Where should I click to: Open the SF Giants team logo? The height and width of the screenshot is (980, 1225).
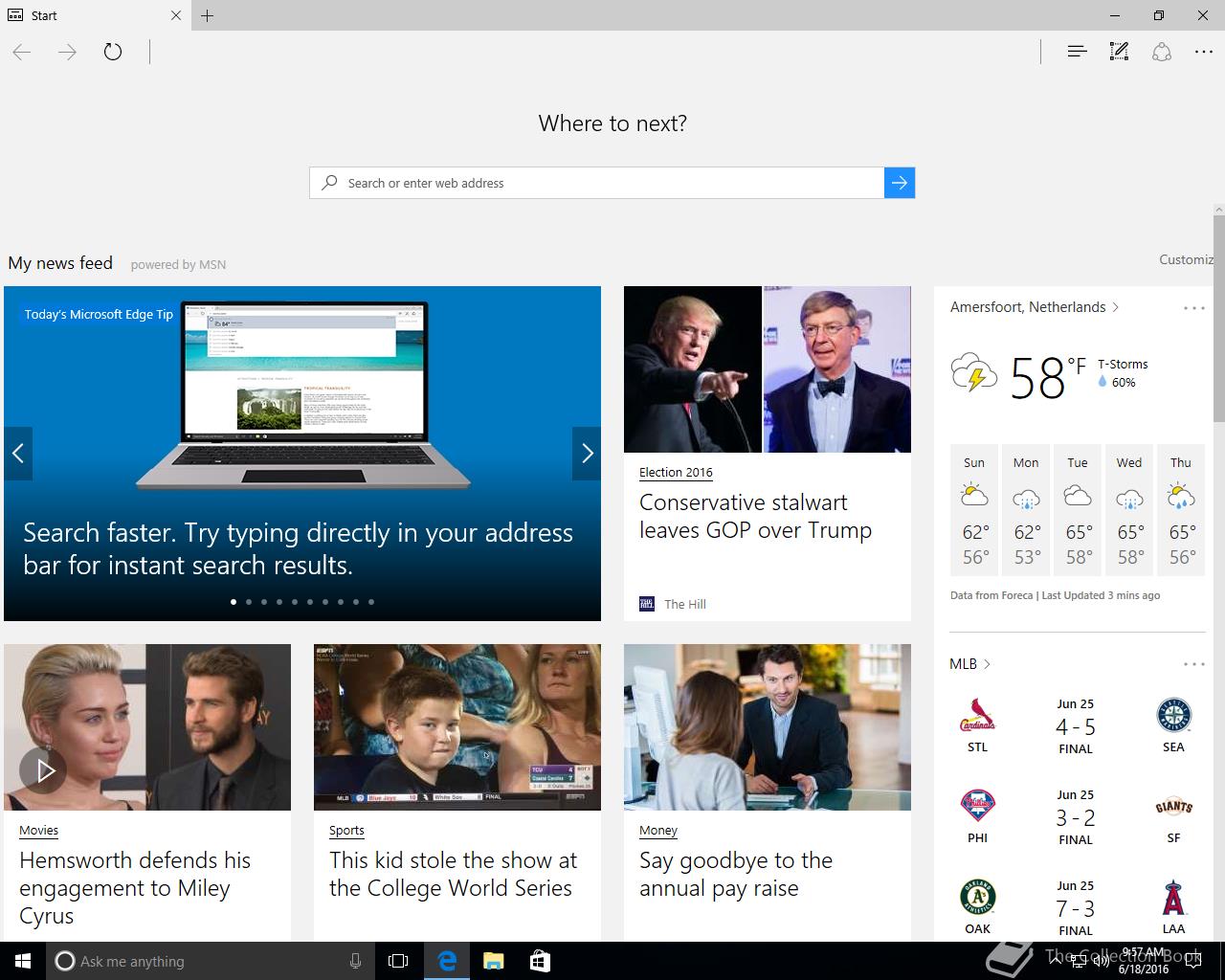coord(1173,807)
